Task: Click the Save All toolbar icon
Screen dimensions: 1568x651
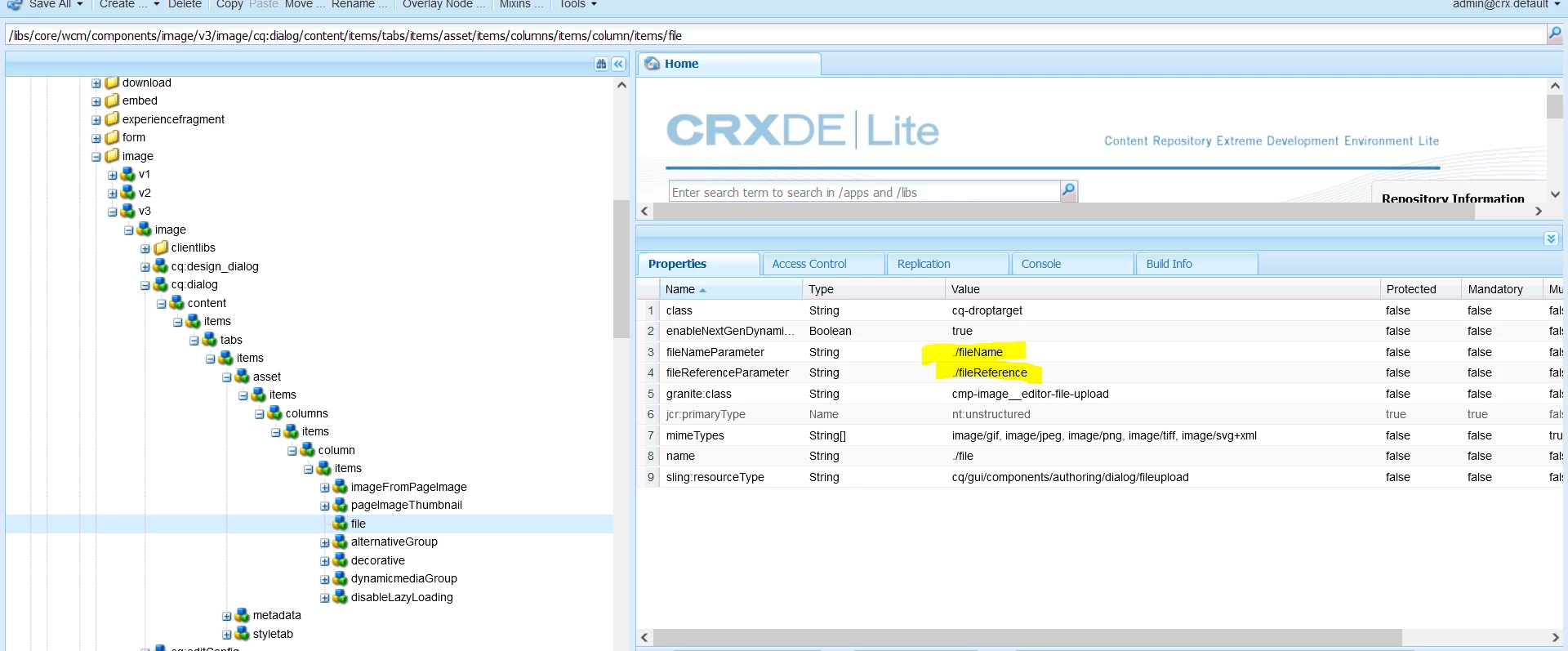Action: [x=15, y=4]
